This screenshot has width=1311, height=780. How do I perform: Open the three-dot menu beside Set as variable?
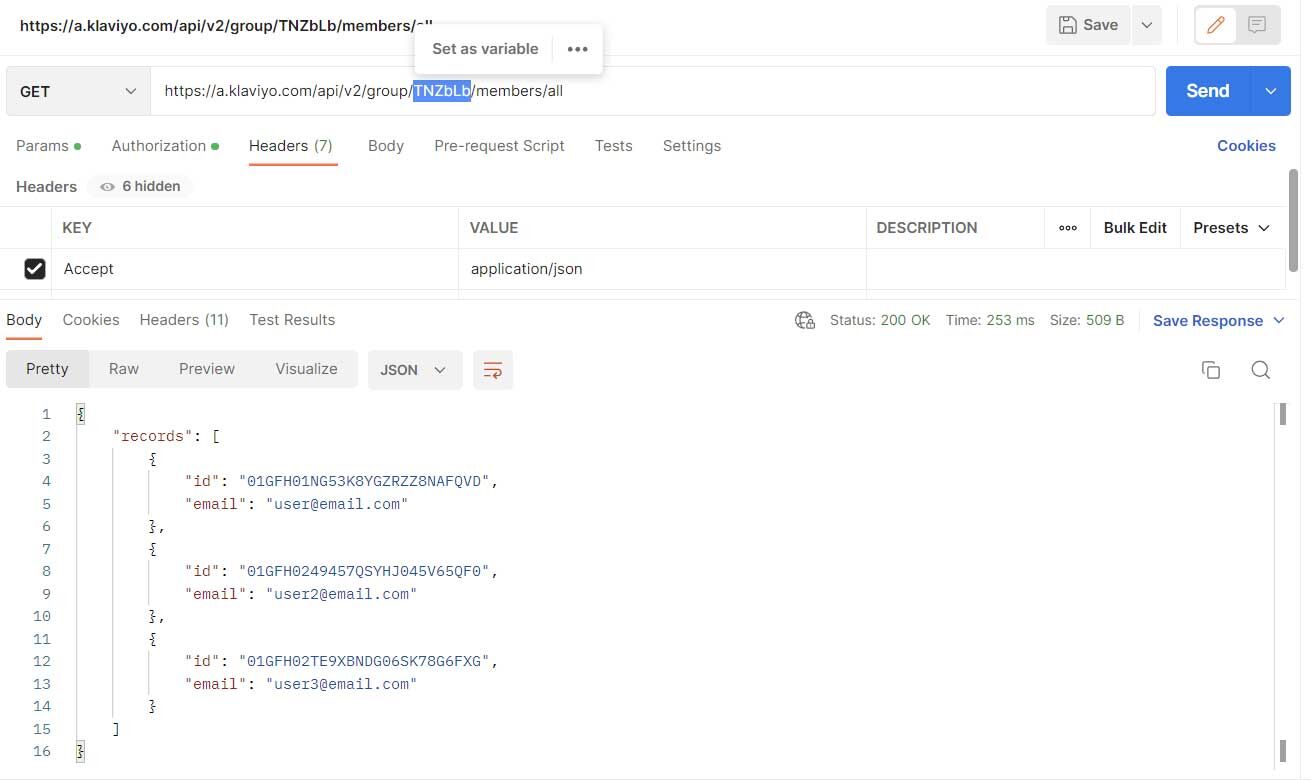tap(577, 48)
